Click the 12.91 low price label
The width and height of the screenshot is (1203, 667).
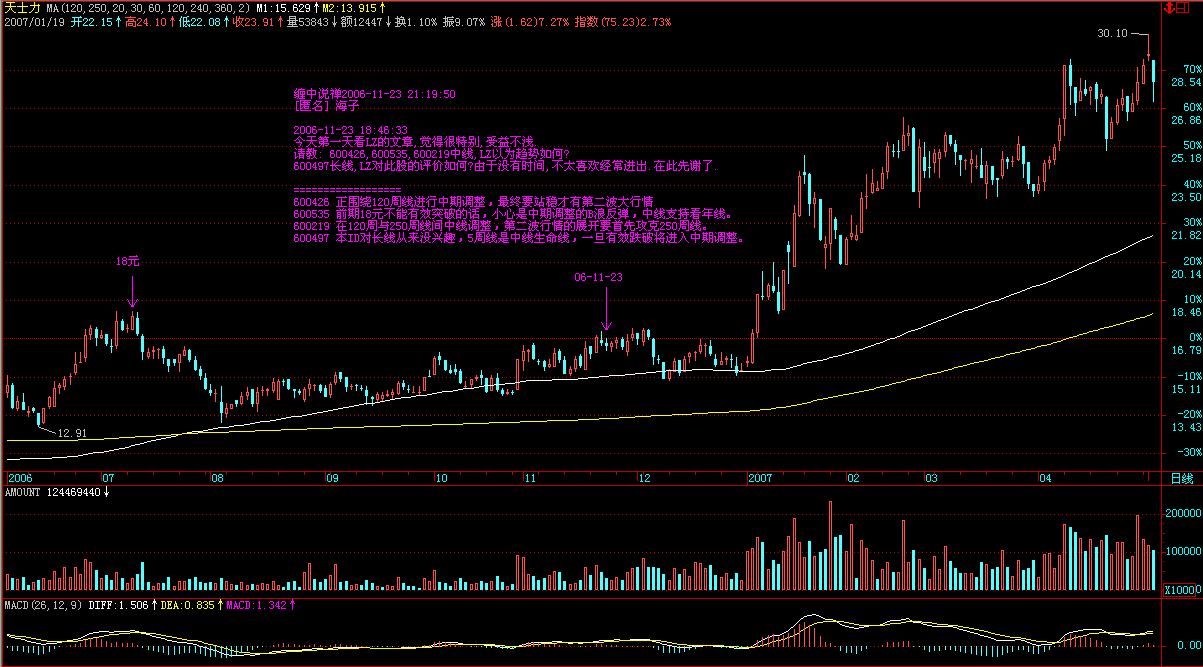(73, 433)
